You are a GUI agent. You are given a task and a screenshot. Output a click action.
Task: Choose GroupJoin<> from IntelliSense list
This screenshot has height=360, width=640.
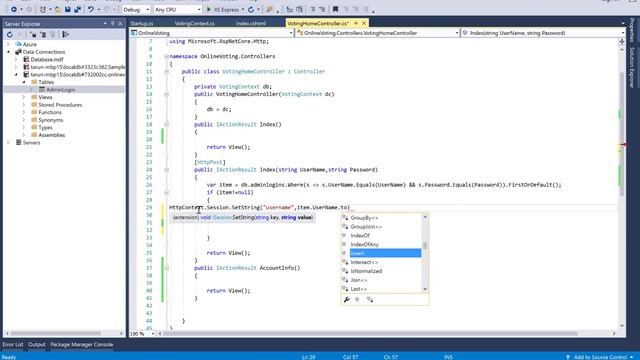pos(366,227)
